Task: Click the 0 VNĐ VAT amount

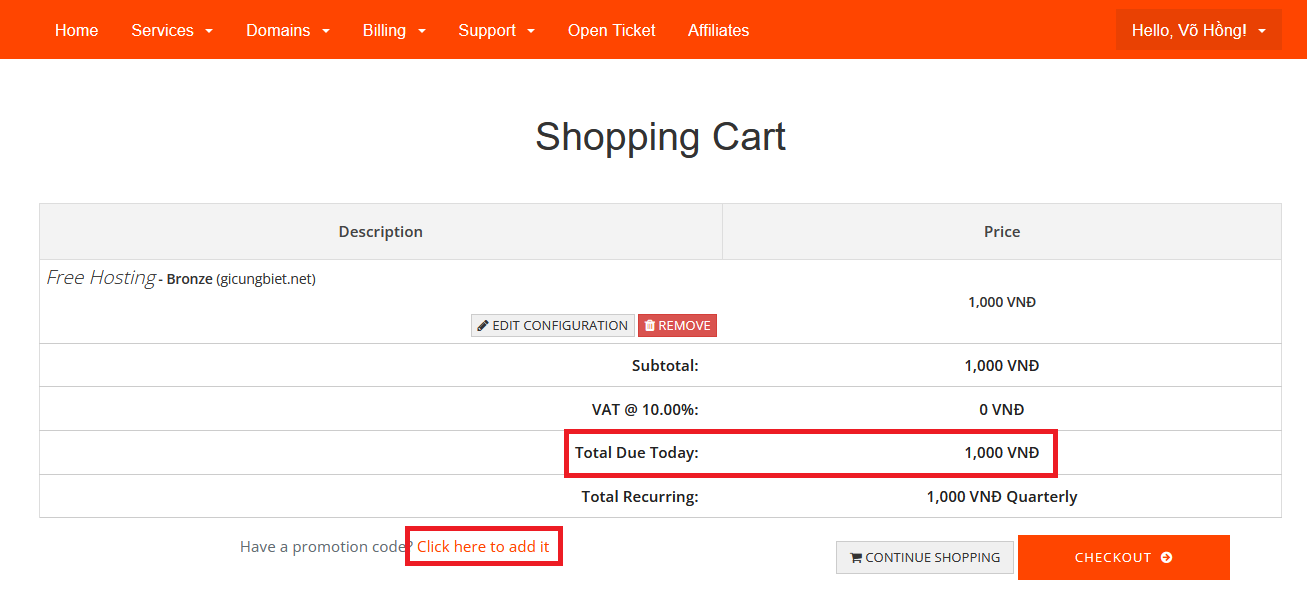Action: [1002, 409]
